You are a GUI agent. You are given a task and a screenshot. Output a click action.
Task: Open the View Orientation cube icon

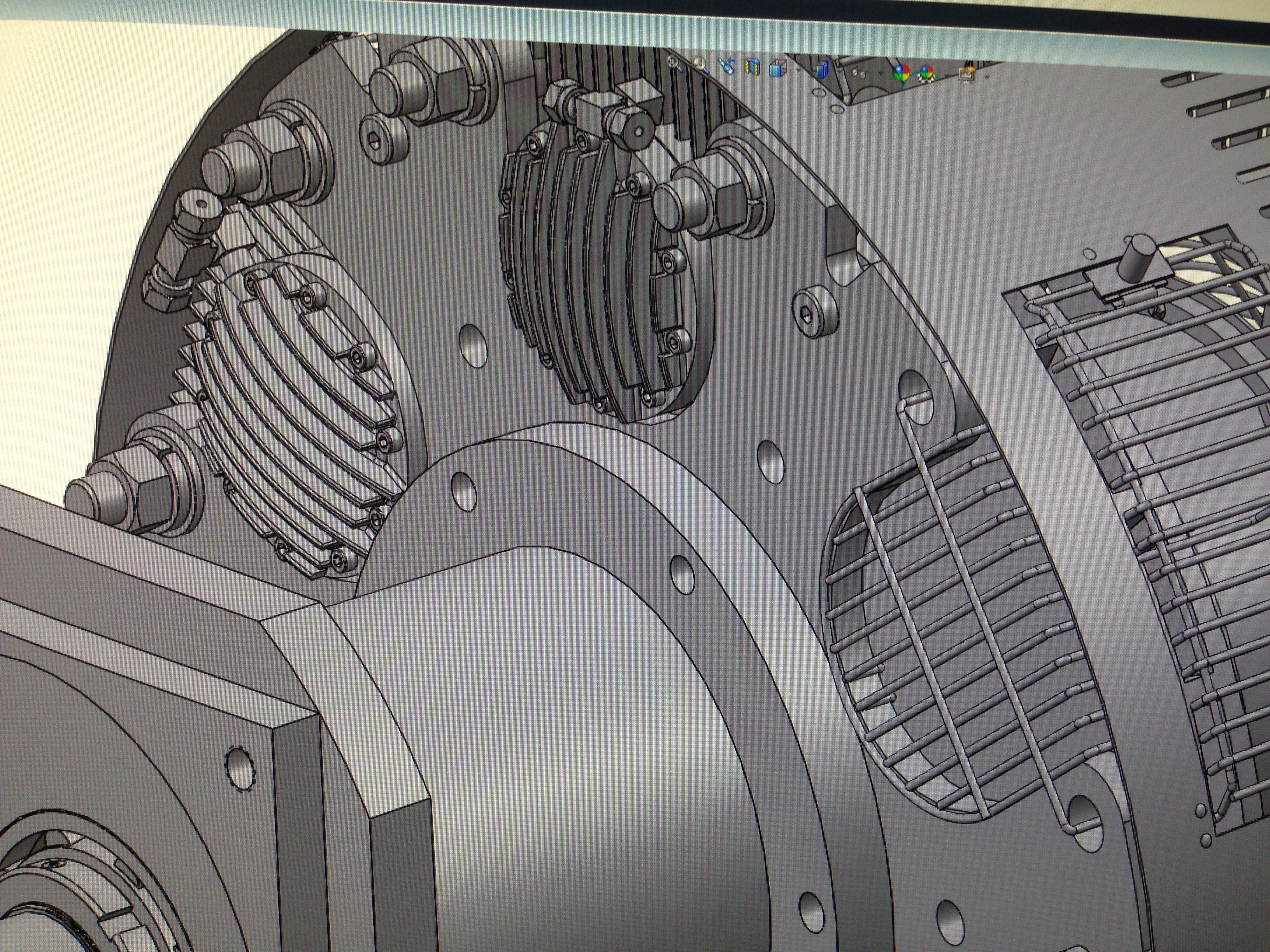click(779, 68)
